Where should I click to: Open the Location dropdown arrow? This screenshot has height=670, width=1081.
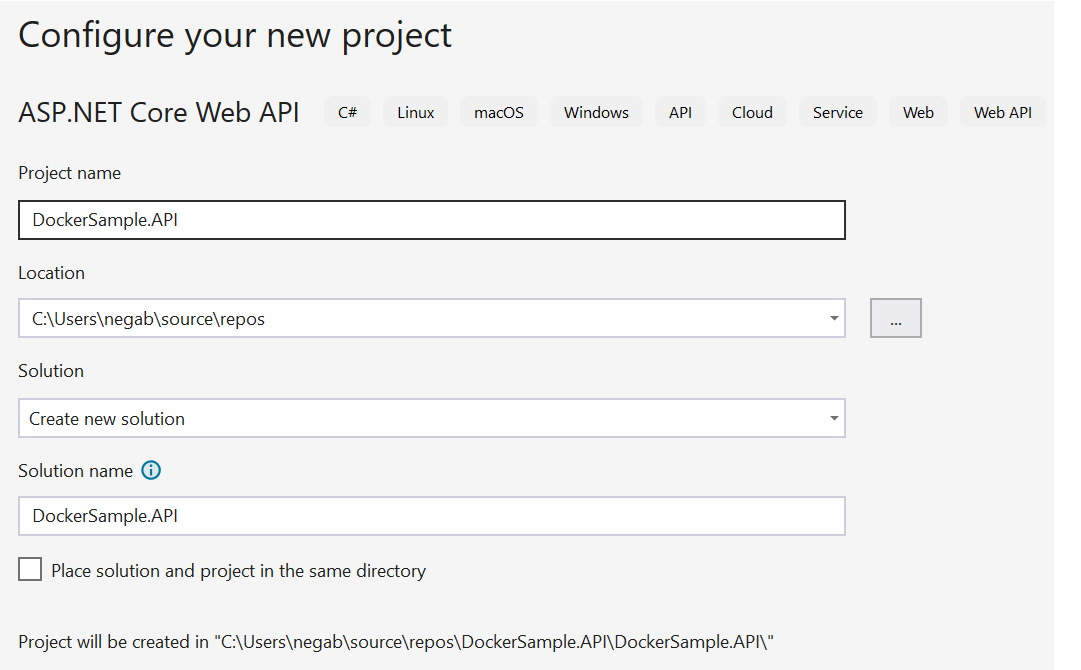tap(834, 318)
